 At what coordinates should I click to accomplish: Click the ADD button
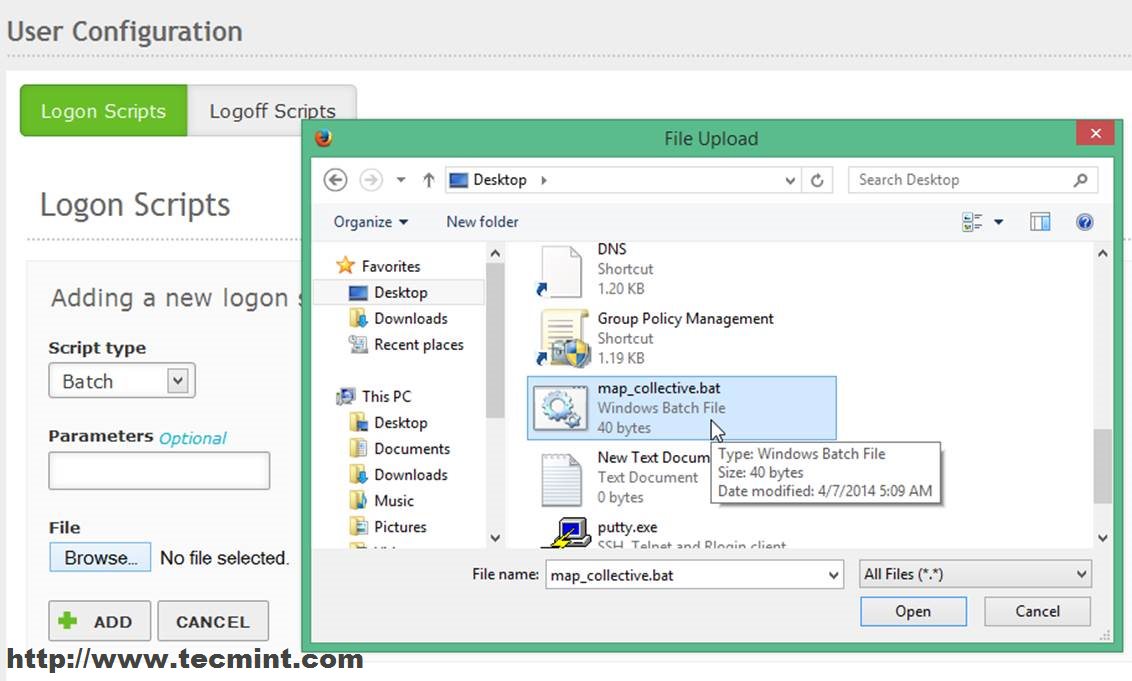[100, 621]
